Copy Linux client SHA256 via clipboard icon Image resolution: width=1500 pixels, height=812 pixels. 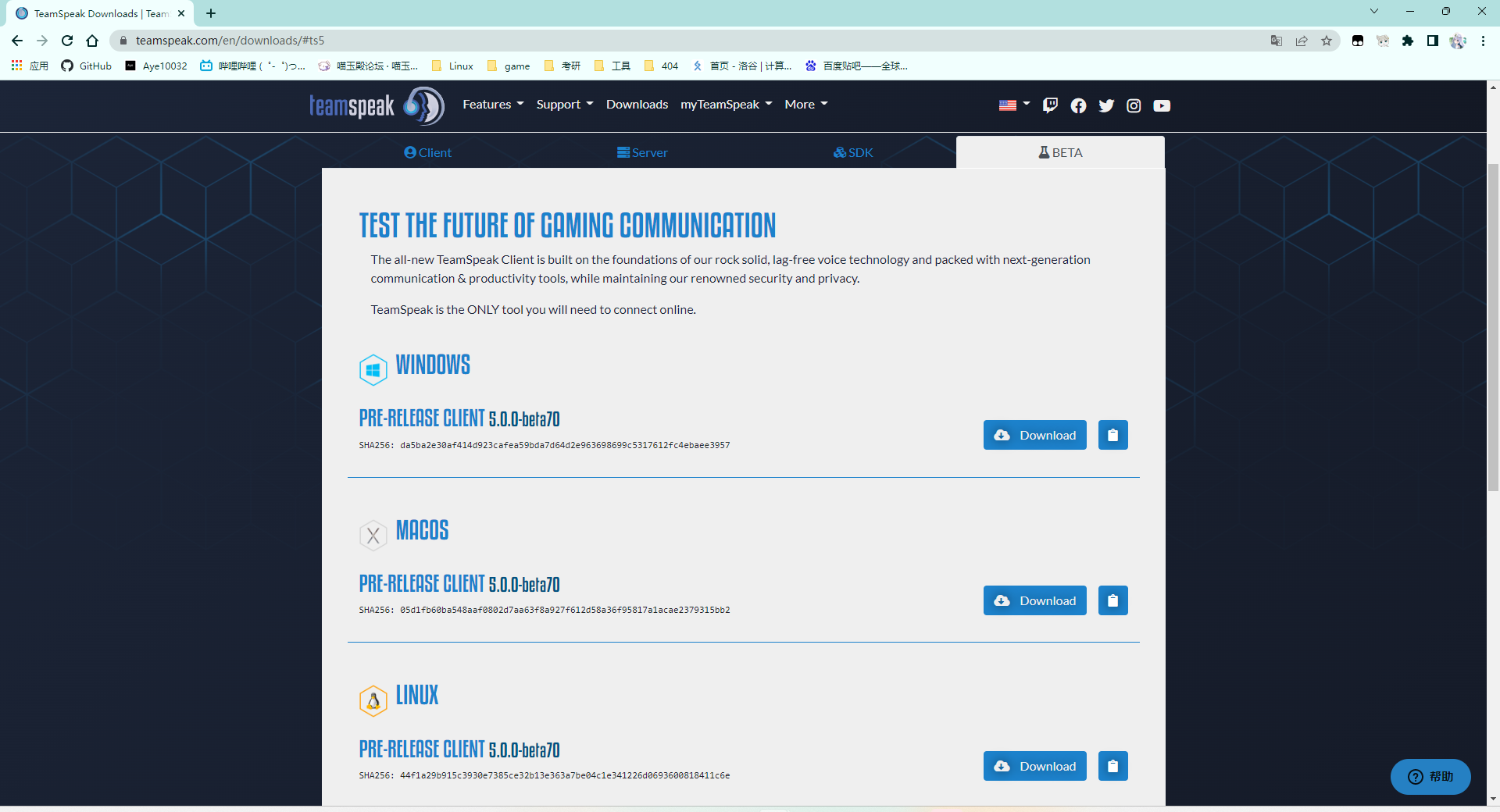pos(1112,766)
